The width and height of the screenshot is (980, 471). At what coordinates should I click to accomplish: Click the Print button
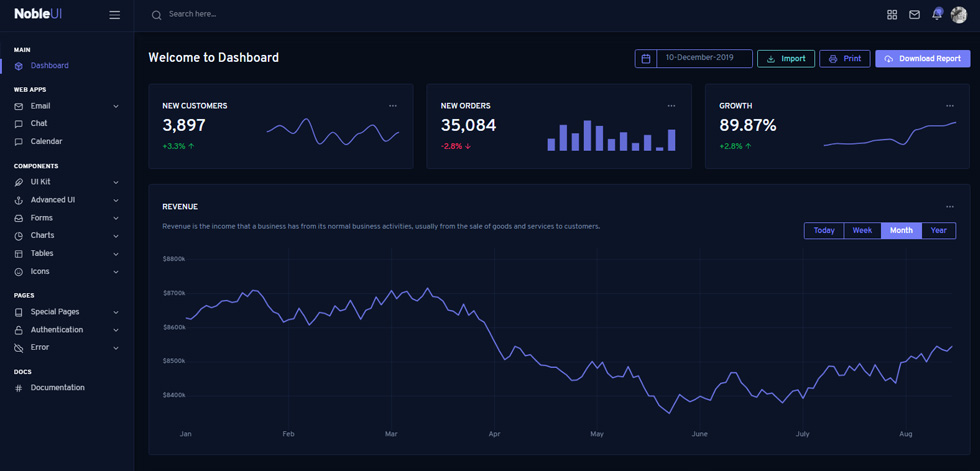tap(845, 59)
